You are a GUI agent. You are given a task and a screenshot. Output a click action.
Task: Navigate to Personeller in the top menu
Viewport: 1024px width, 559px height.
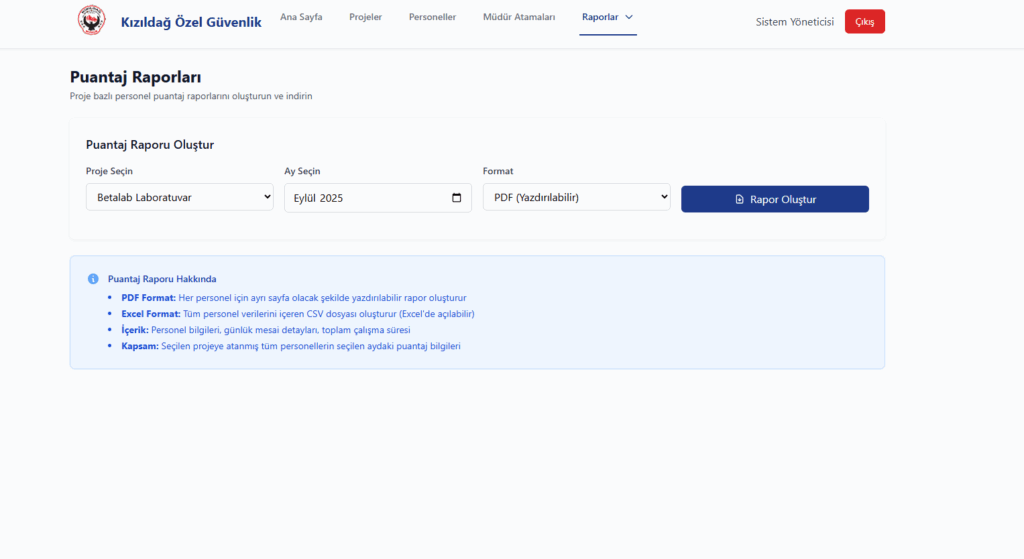[x=432, y=17]
